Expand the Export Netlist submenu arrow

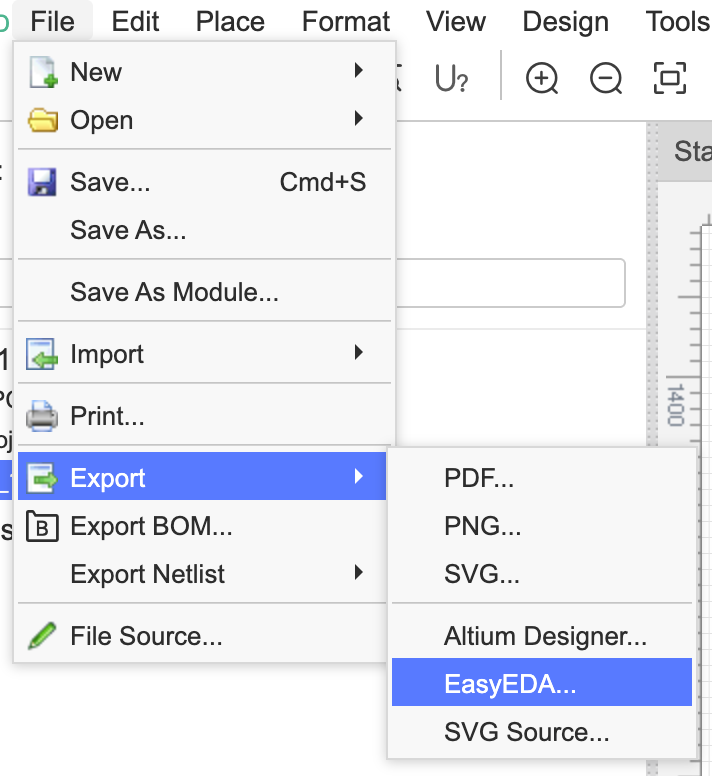pyautogui.click(x=358, y=573)
